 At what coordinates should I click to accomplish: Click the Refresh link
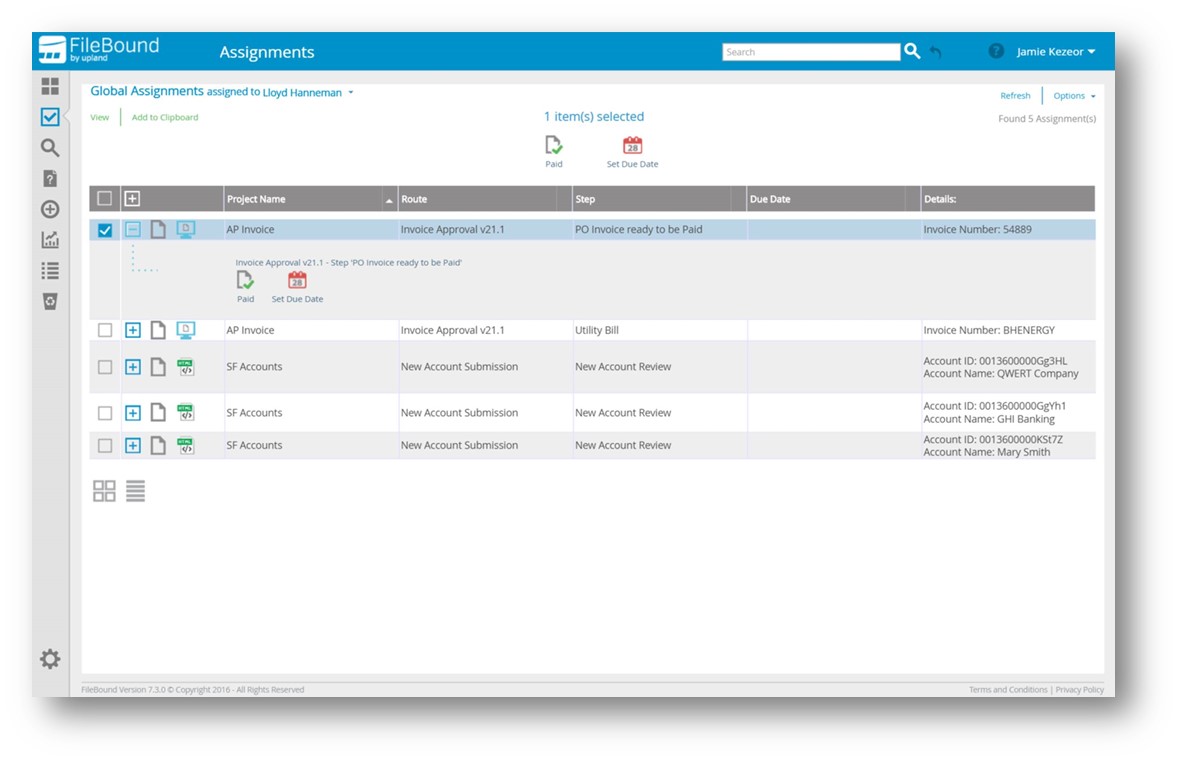click(1015, 96)
